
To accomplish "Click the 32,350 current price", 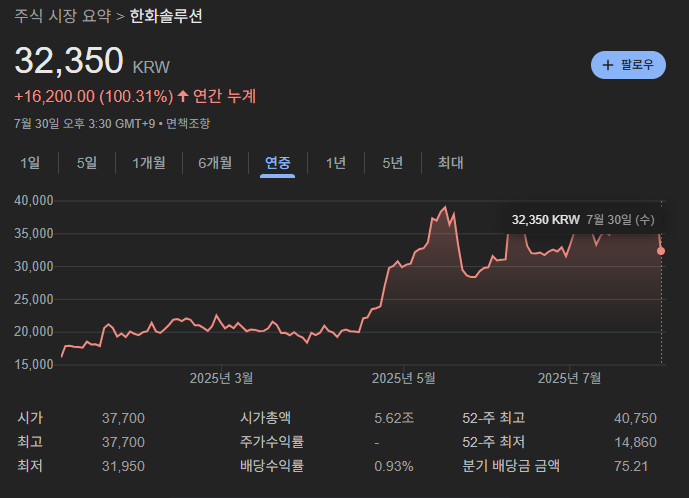I will [x=69, y=60].
